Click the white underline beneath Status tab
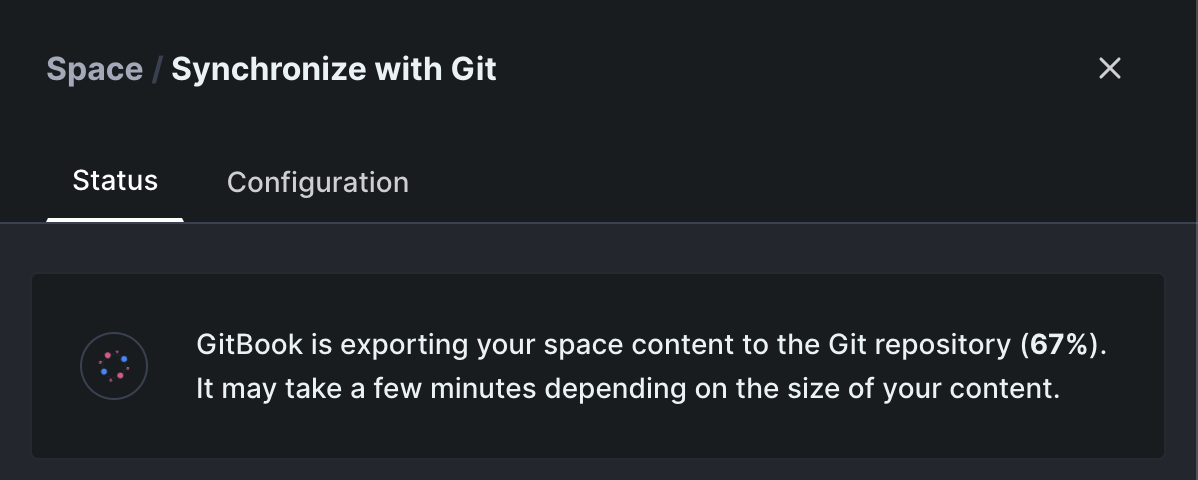 point(115,219)
